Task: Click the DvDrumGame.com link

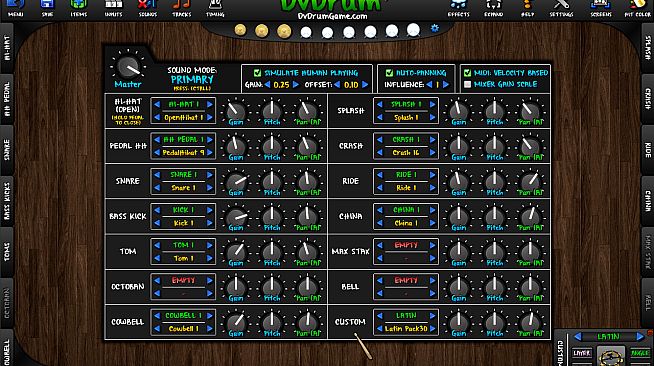Action: pyautogui.click(x=332, y=16)
